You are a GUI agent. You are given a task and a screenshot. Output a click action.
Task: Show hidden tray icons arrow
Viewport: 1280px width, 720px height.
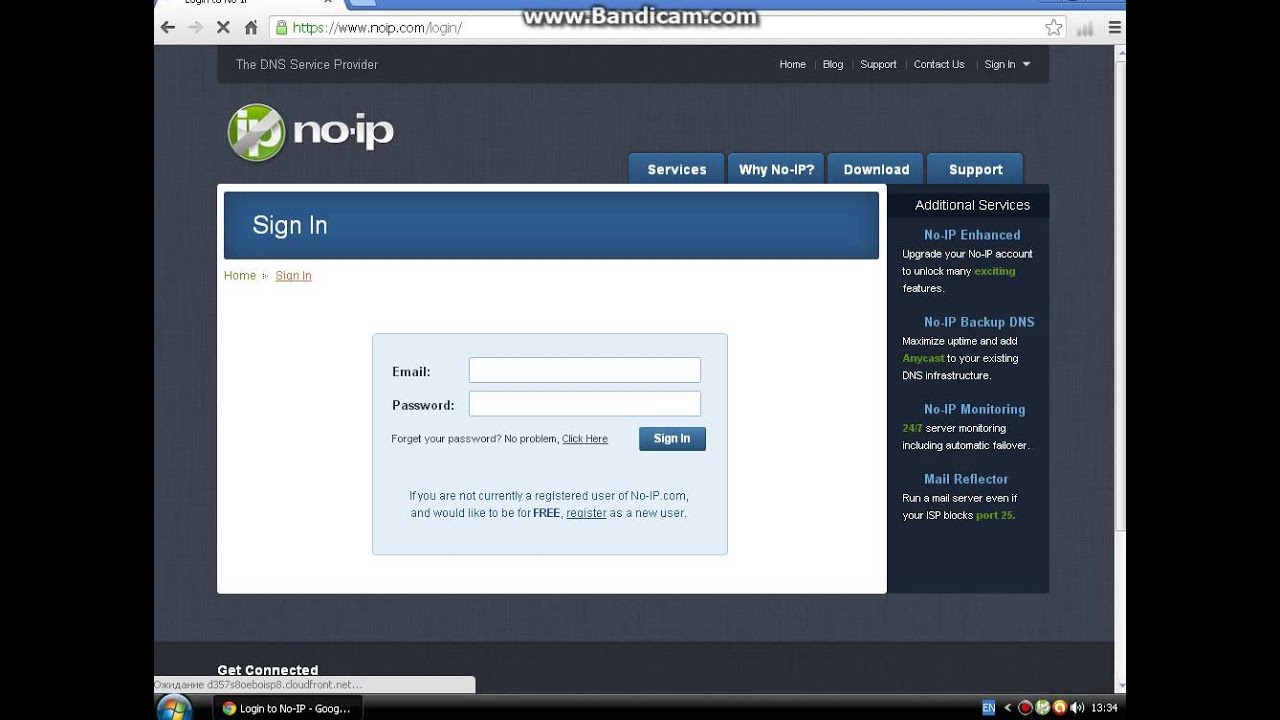click(1007, 708)
